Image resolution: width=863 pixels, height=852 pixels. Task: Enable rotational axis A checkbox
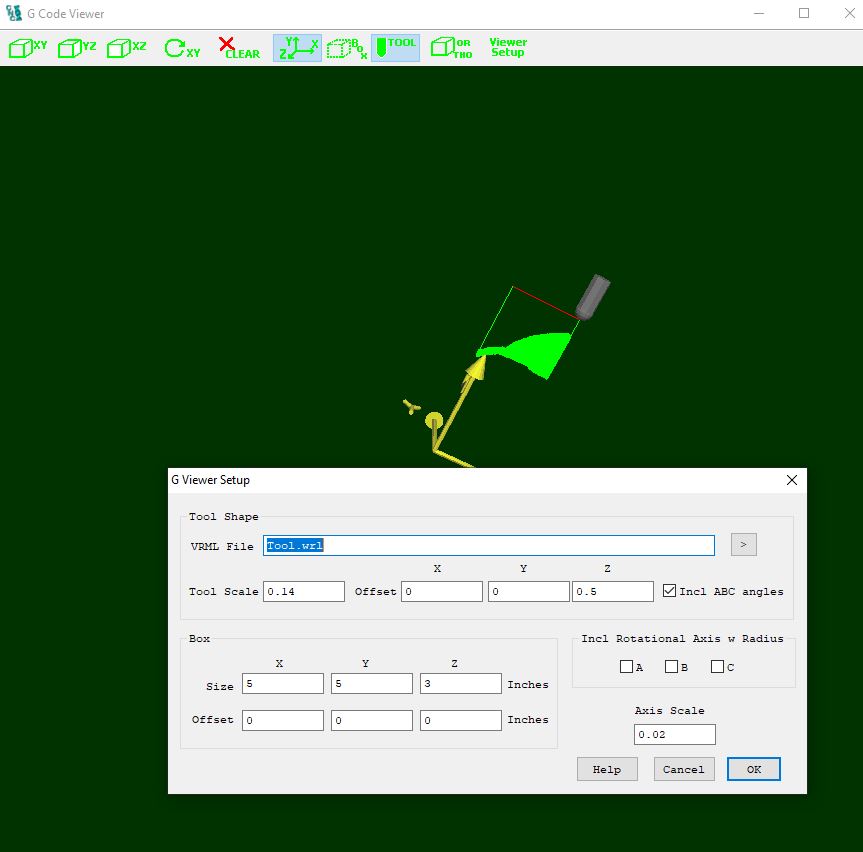click(x=626, y=667)
